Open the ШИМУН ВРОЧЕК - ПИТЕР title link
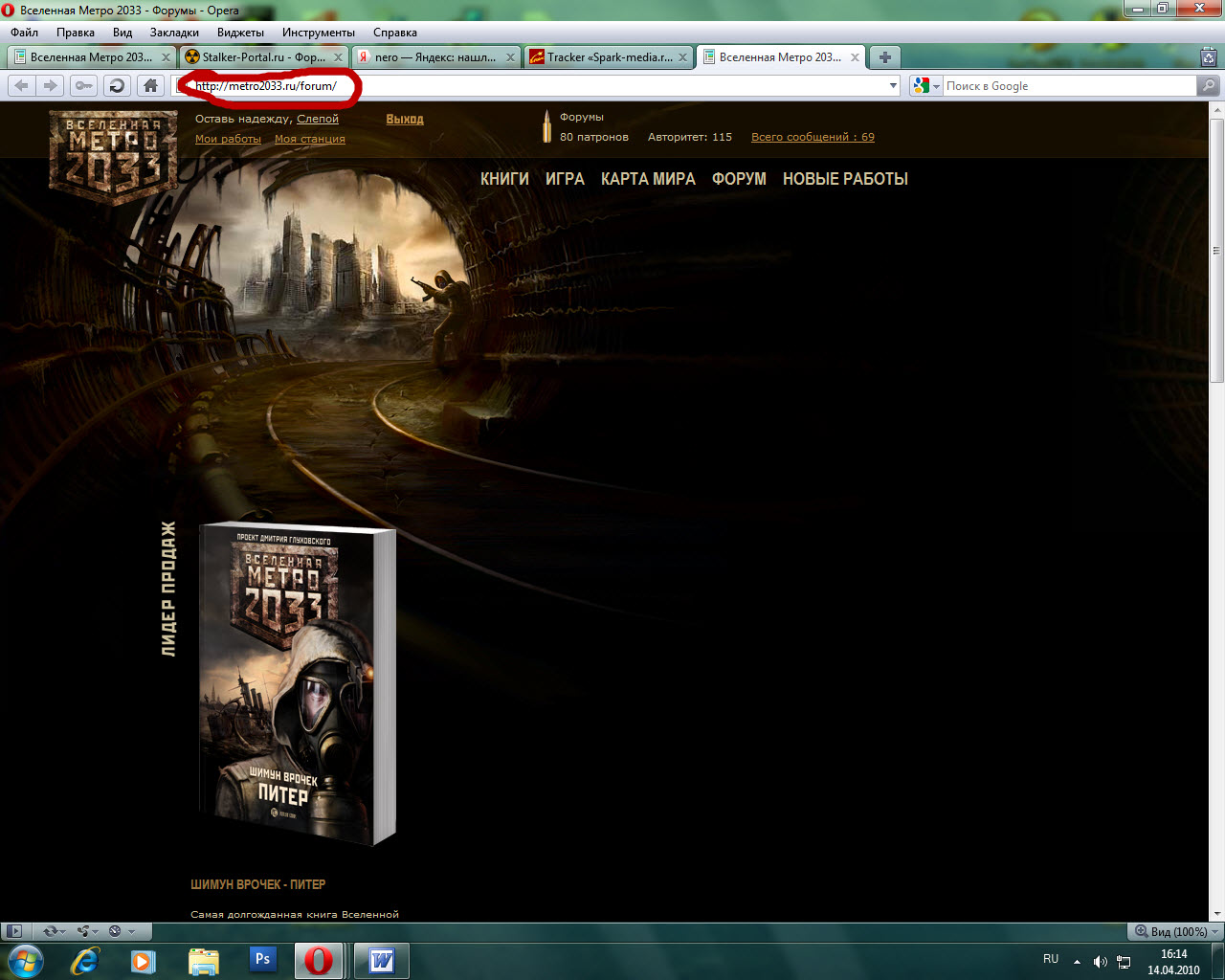Viewport: 1225px width, 980px height. [x=257, y=884]
